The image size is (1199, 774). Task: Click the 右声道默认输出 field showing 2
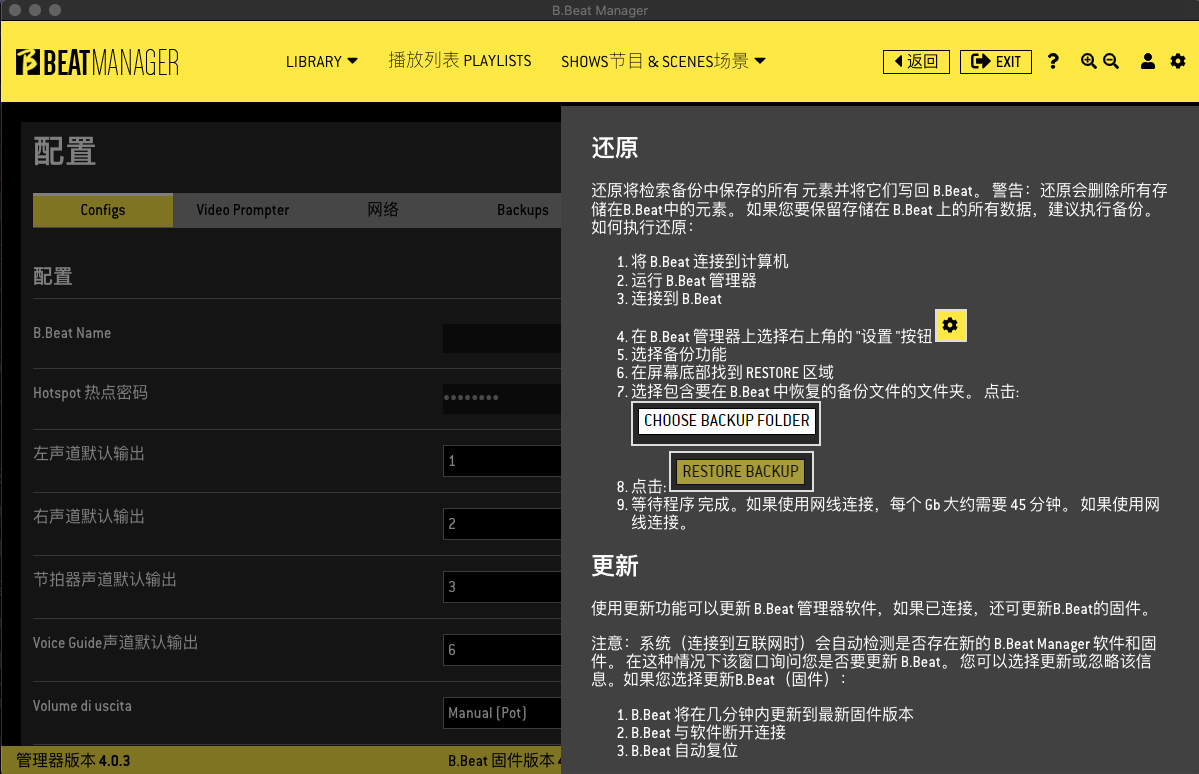[502, 524]
